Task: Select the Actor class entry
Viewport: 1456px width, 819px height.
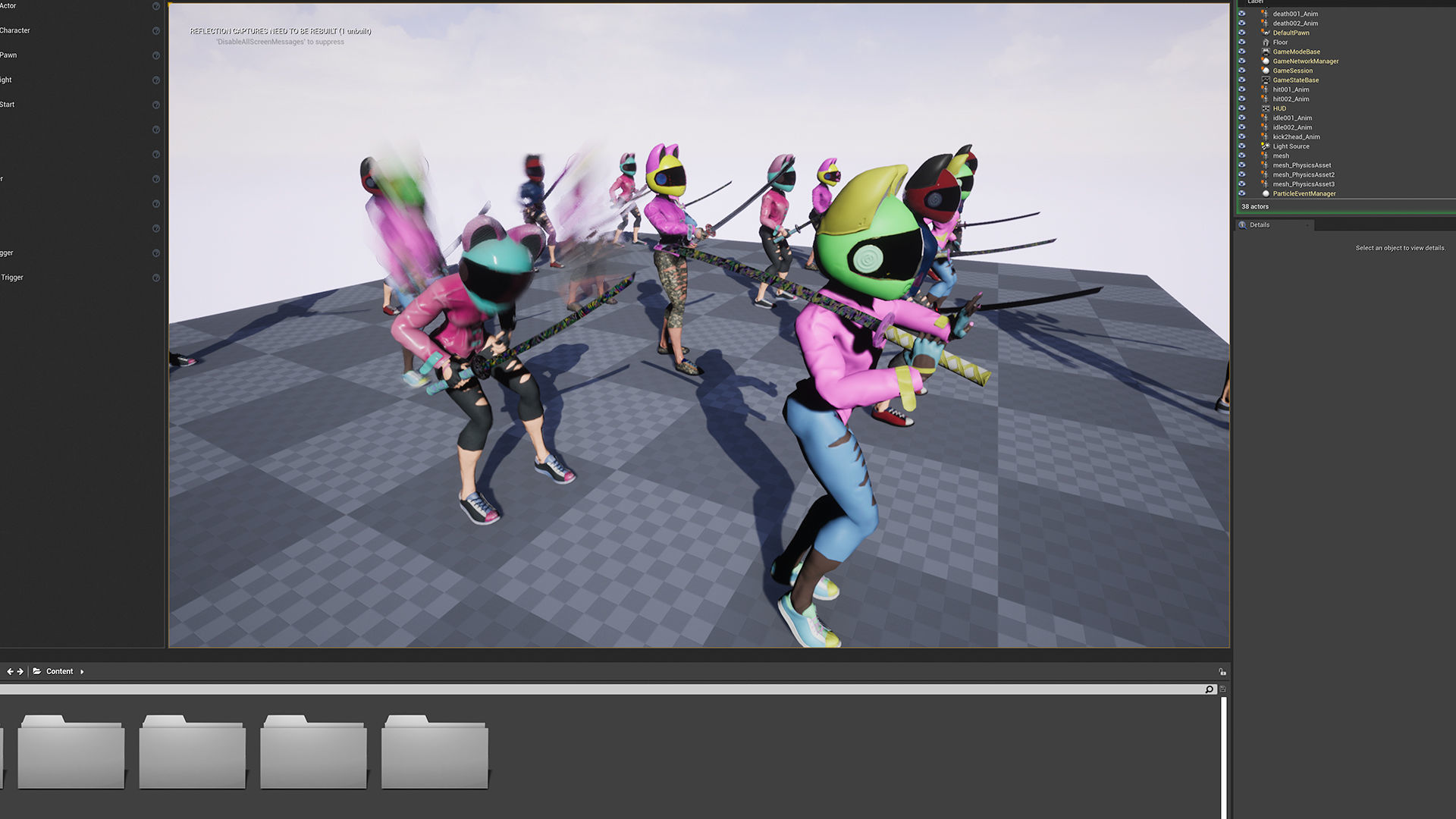Action: [8, 6]
